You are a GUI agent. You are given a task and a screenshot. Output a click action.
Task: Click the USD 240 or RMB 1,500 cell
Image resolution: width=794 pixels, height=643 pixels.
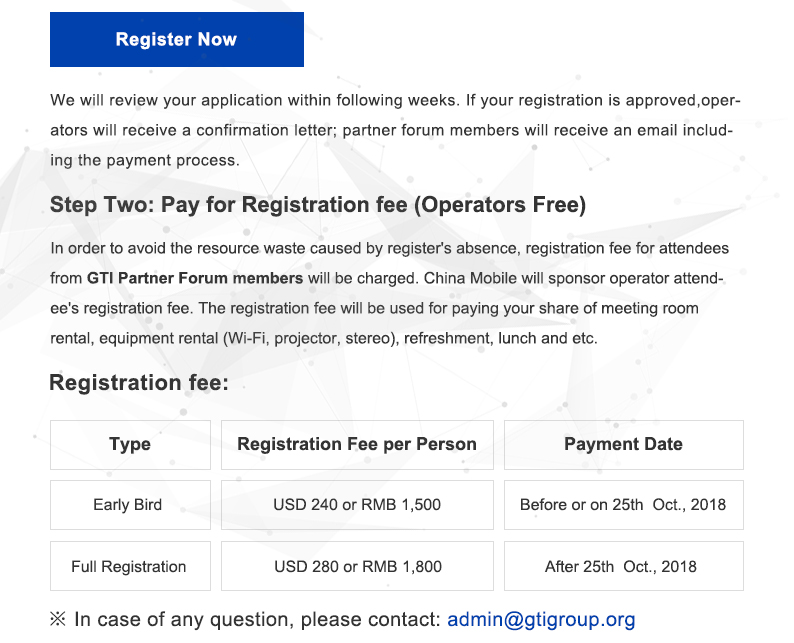(357, 505)
